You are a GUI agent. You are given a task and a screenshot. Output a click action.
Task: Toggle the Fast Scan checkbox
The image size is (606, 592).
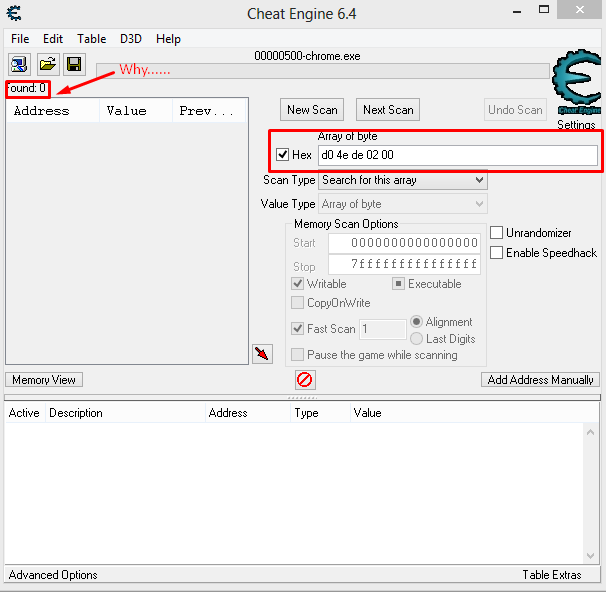[297, 329]
